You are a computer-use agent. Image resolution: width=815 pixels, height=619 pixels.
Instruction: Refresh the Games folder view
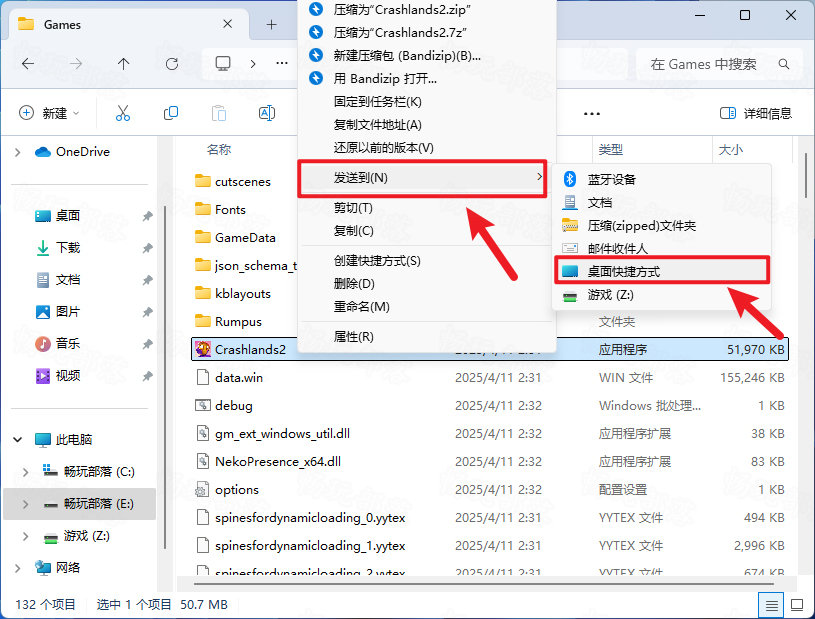pos(172,64)
